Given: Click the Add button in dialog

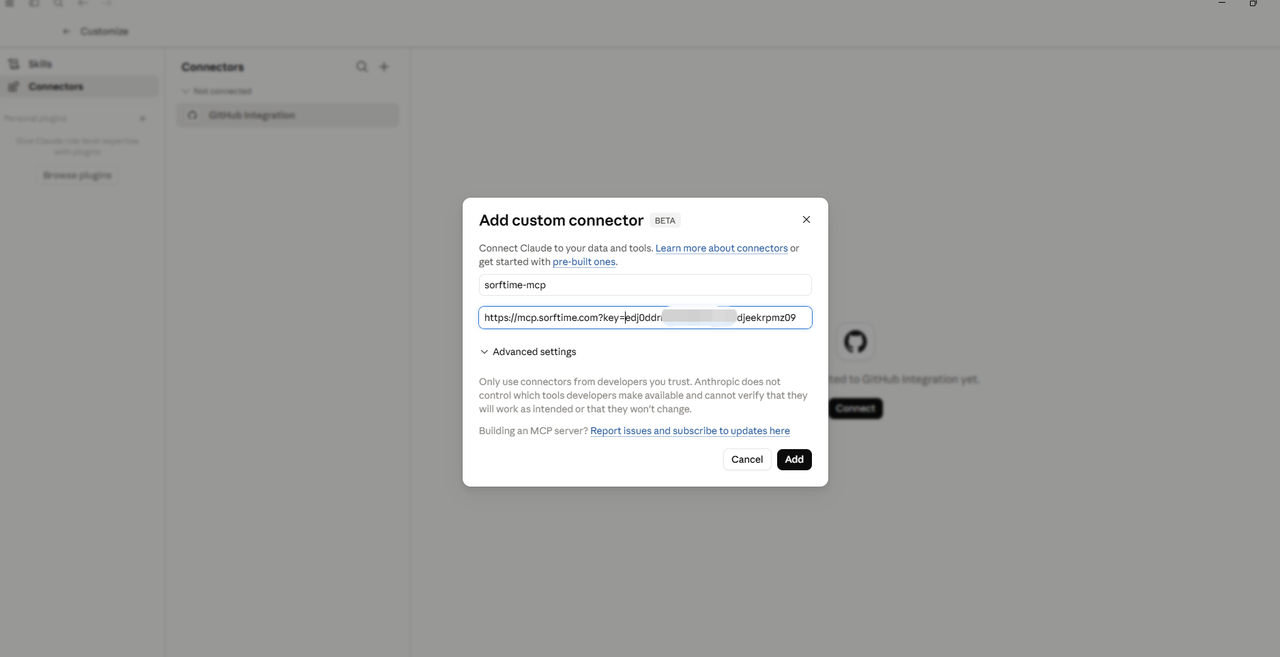Looking at the screenshot, I should (x=794, y=459).
